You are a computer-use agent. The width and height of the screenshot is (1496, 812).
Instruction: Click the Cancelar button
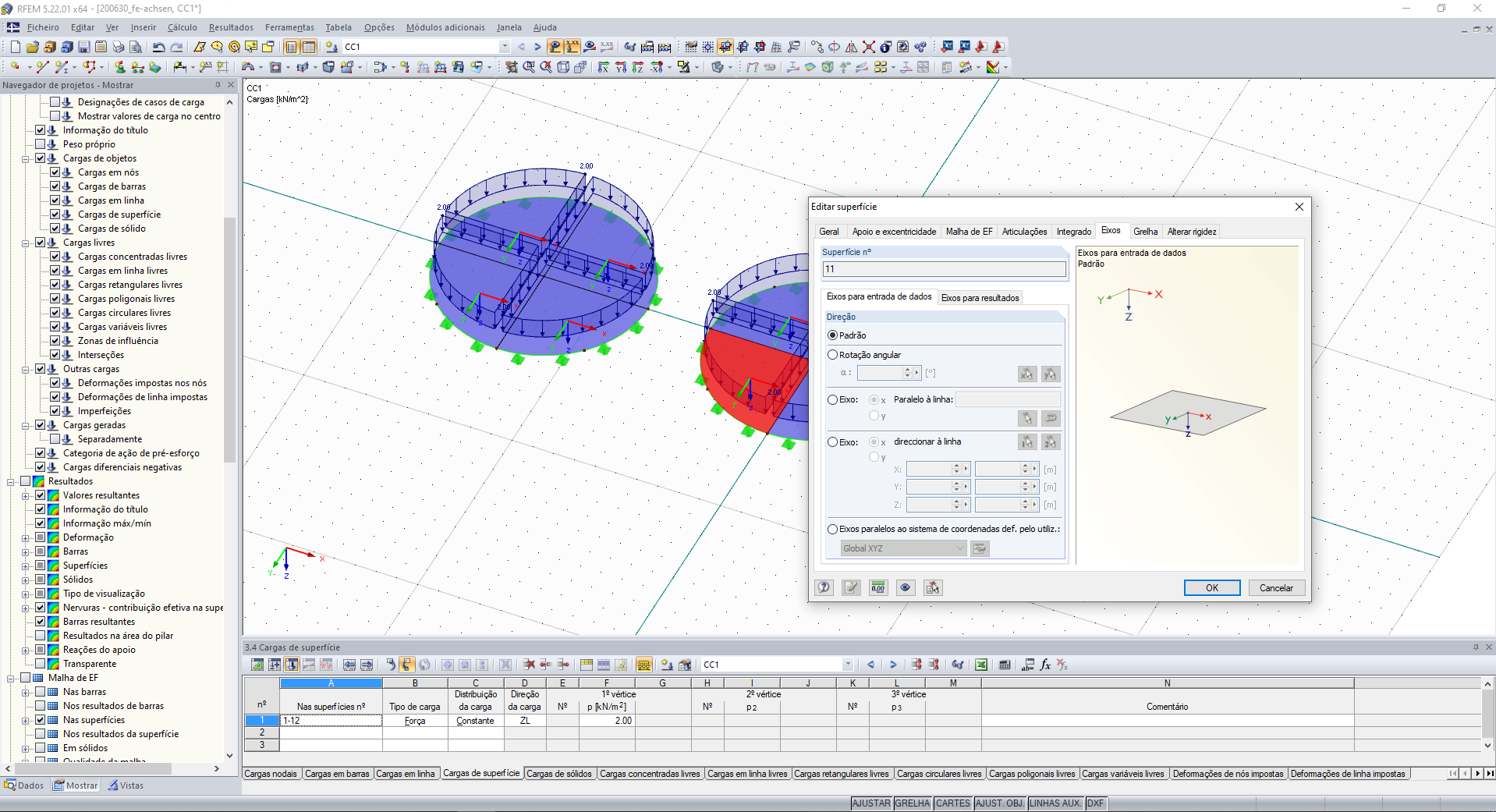pyautogui.click(x=1275, y=587)
